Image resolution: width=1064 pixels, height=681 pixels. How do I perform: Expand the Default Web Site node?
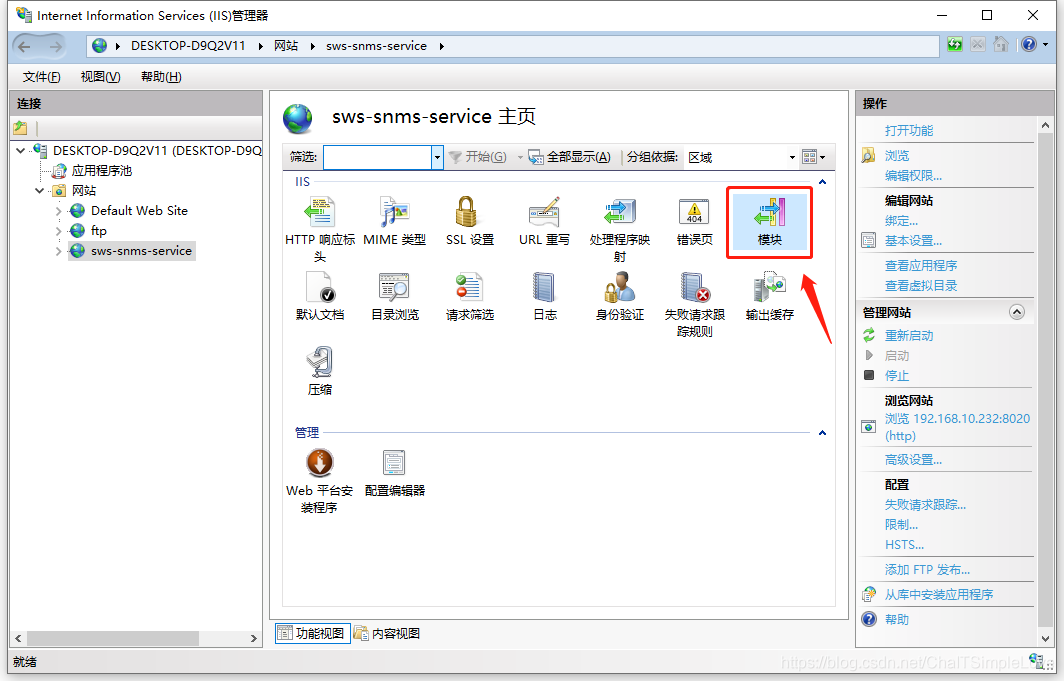(x=58, y=211)
